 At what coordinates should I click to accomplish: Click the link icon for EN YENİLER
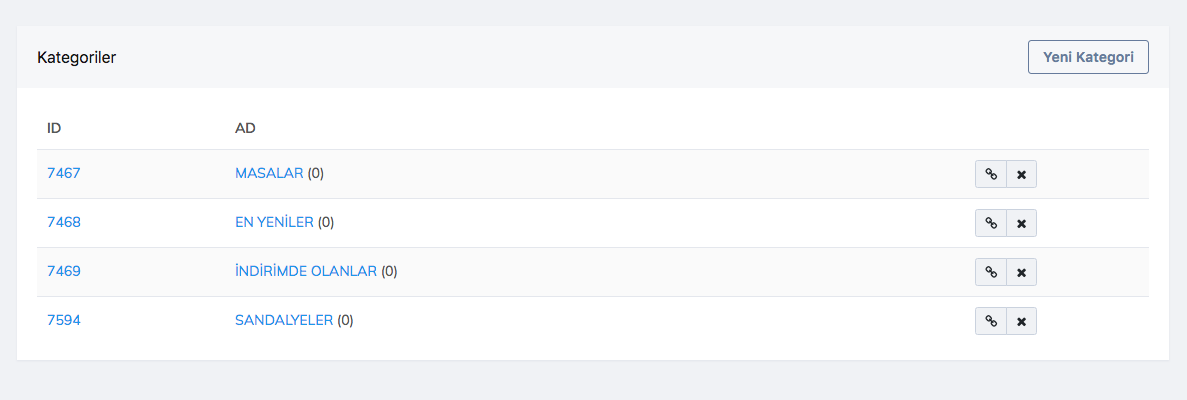[x=991, y=223]
